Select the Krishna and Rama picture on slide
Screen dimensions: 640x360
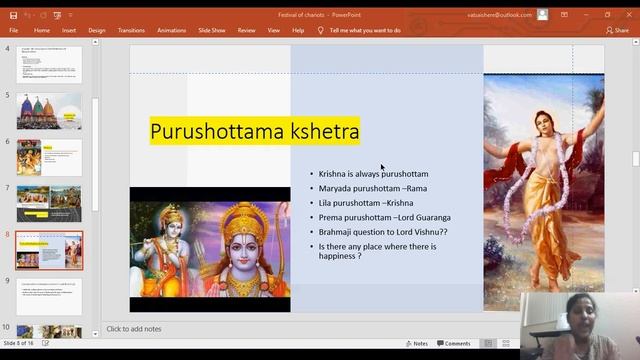[x=210, y=249]
